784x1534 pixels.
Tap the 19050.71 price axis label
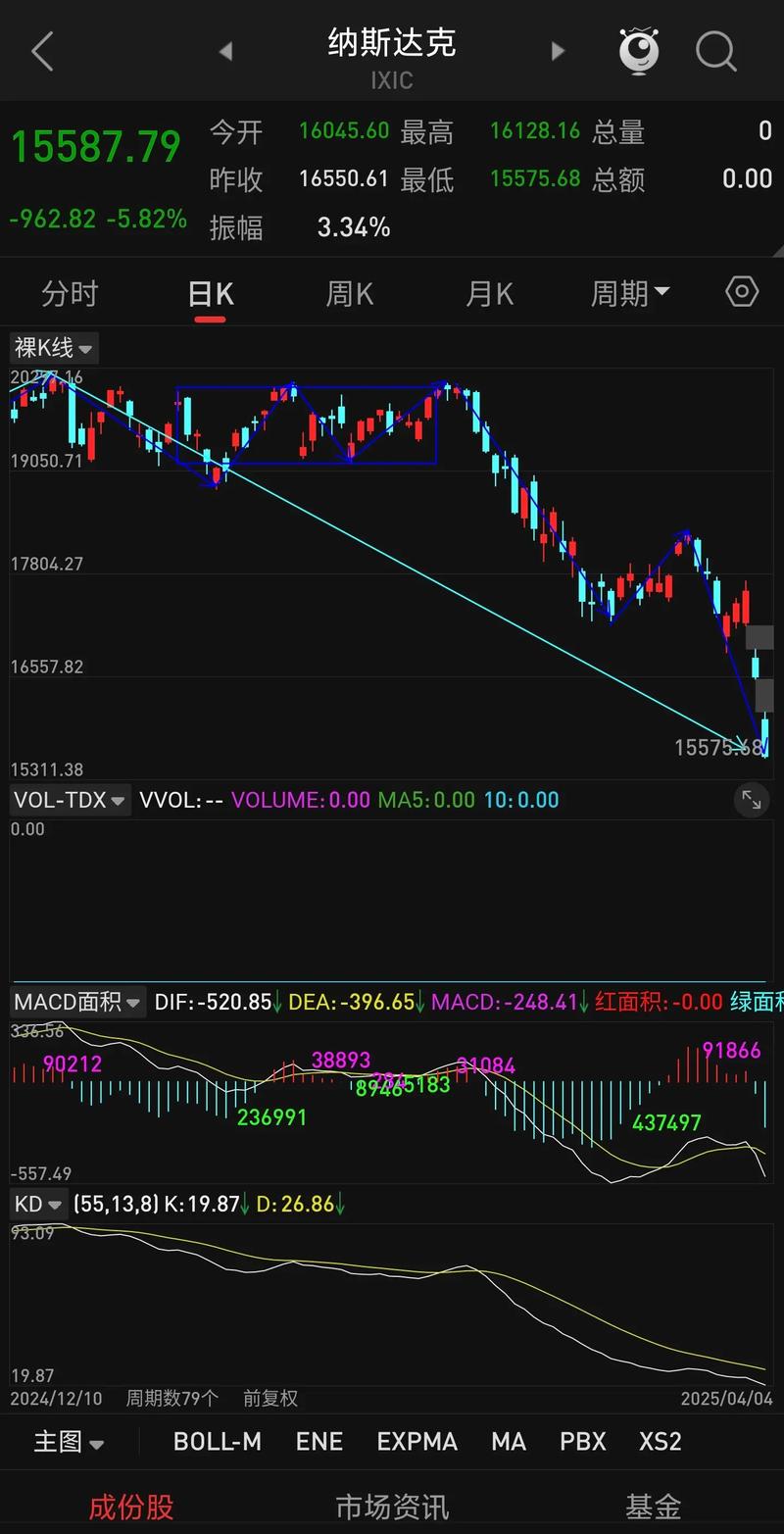47,461
